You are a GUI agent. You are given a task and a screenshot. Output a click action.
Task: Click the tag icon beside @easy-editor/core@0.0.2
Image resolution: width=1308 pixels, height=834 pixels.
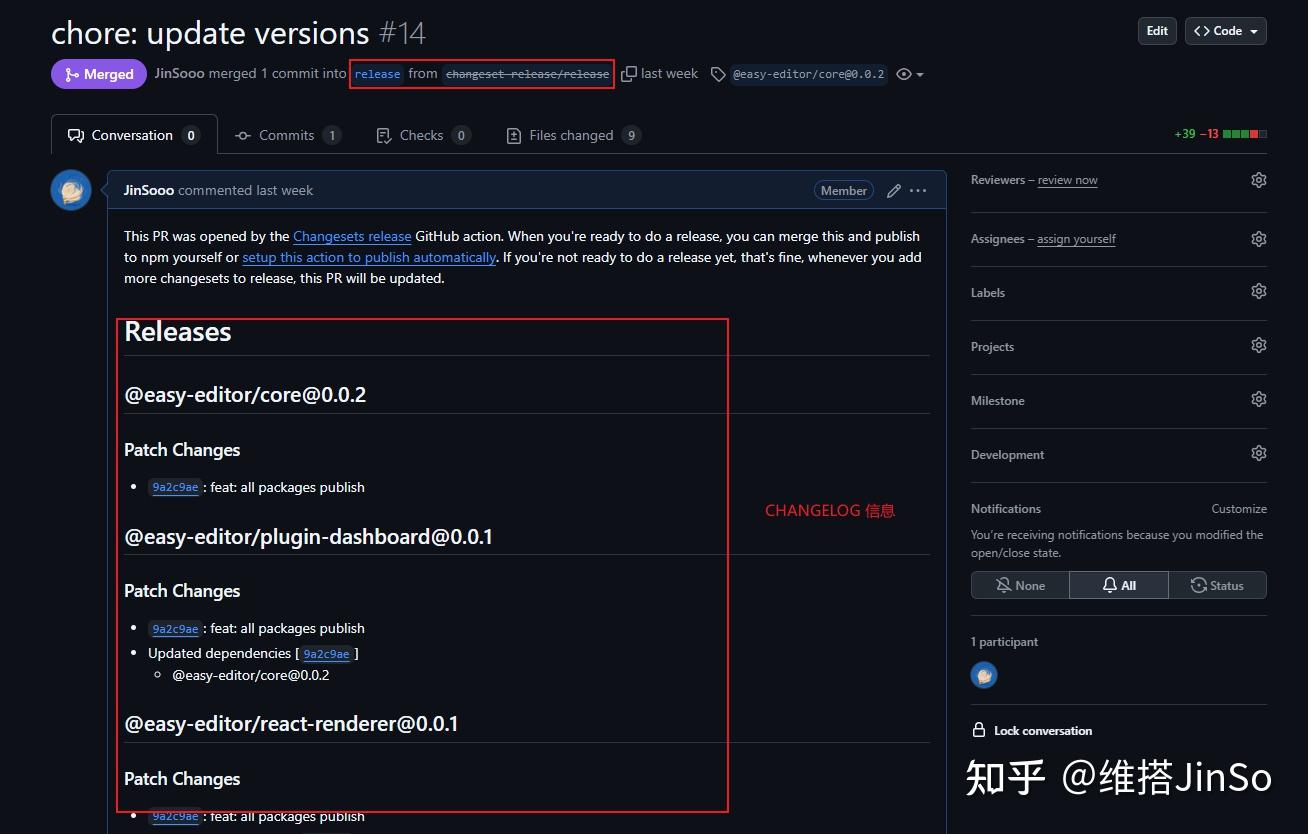pyautogui.click(x=717, y=73)
